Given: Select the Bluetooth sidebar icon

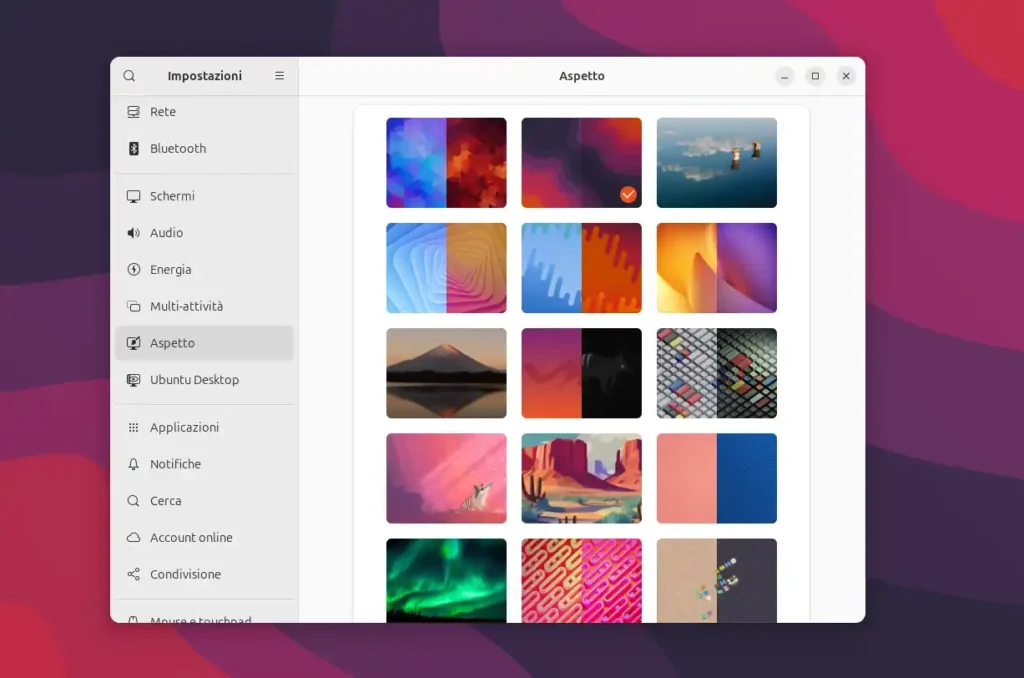Looking at the screenshot, I should click(x=133, y=148).
